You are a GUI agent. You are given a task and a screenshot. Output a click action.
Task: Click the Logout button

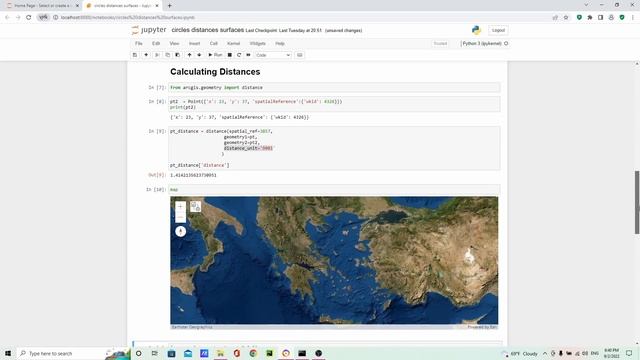(498, 30)
